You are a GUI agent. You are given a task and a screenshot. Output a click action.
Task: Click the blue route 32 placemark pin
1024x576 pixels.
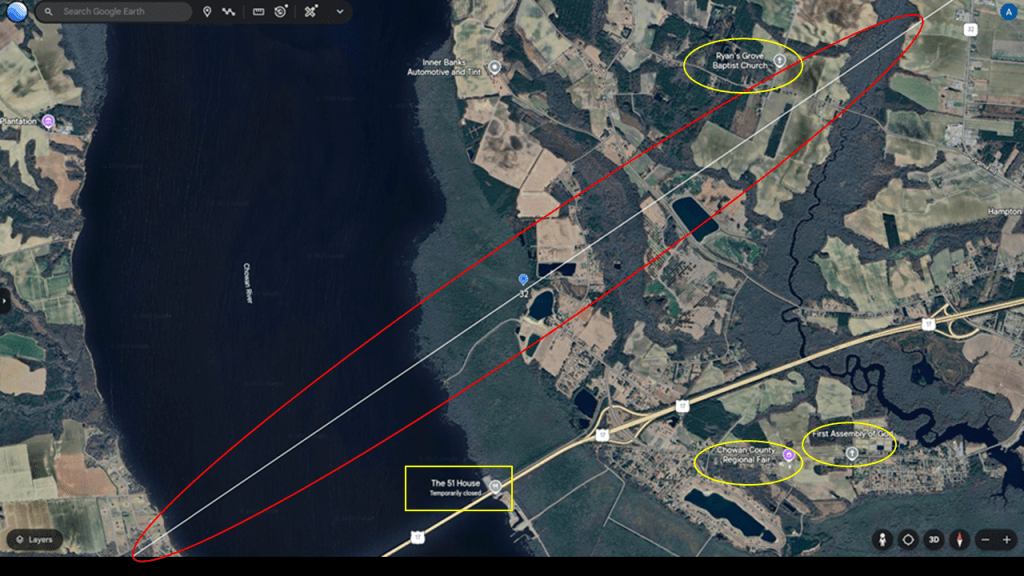click(x=523, y=280)
